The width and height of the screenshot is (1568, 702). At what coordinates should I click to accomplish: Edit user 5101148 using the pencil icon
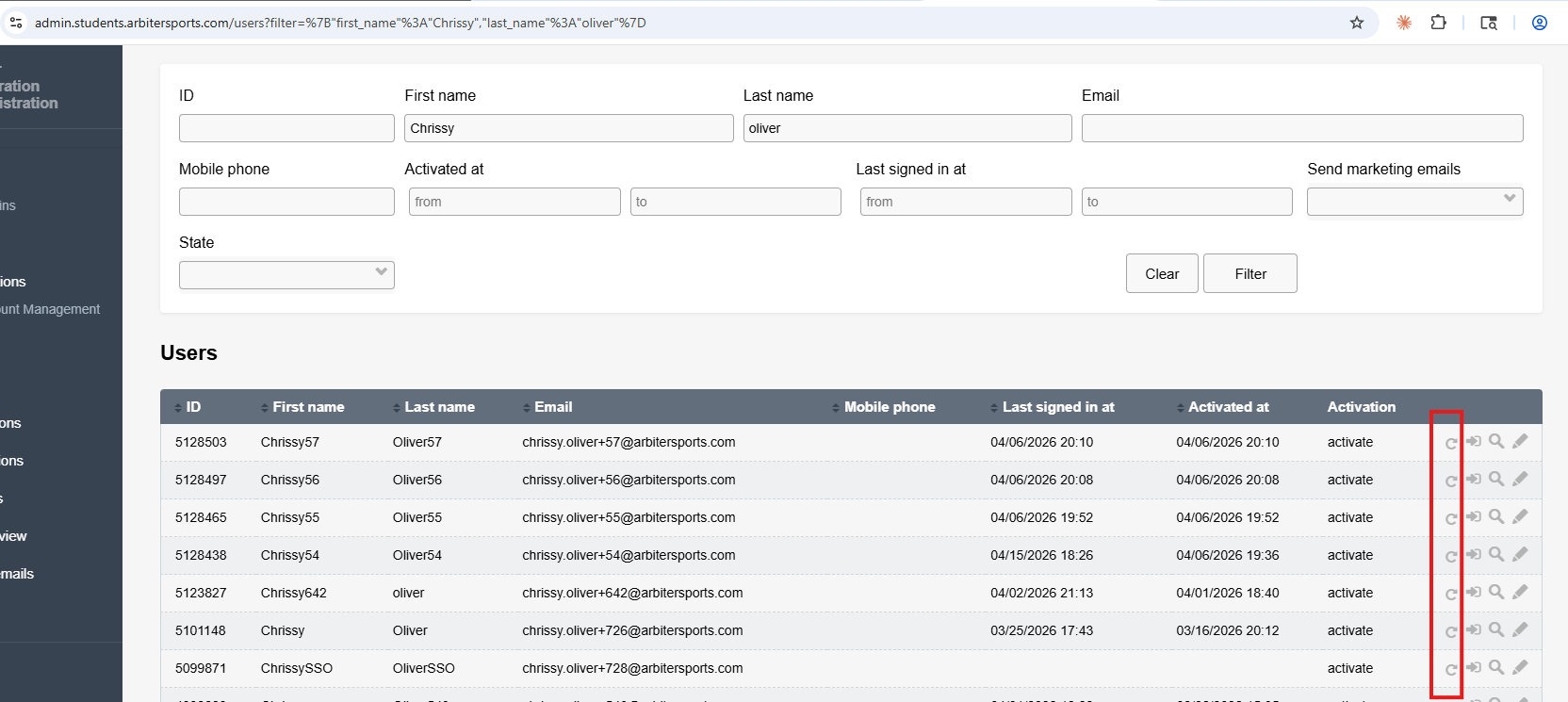click(1520, 629)
